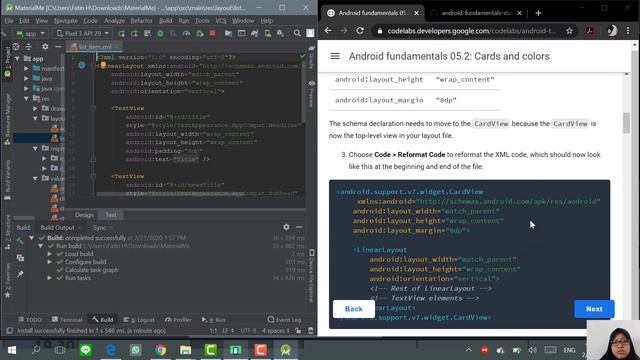The image size is (640, 360).
Task: Toggle view icon in Build panel sidebar
Action: pos(20,258)
